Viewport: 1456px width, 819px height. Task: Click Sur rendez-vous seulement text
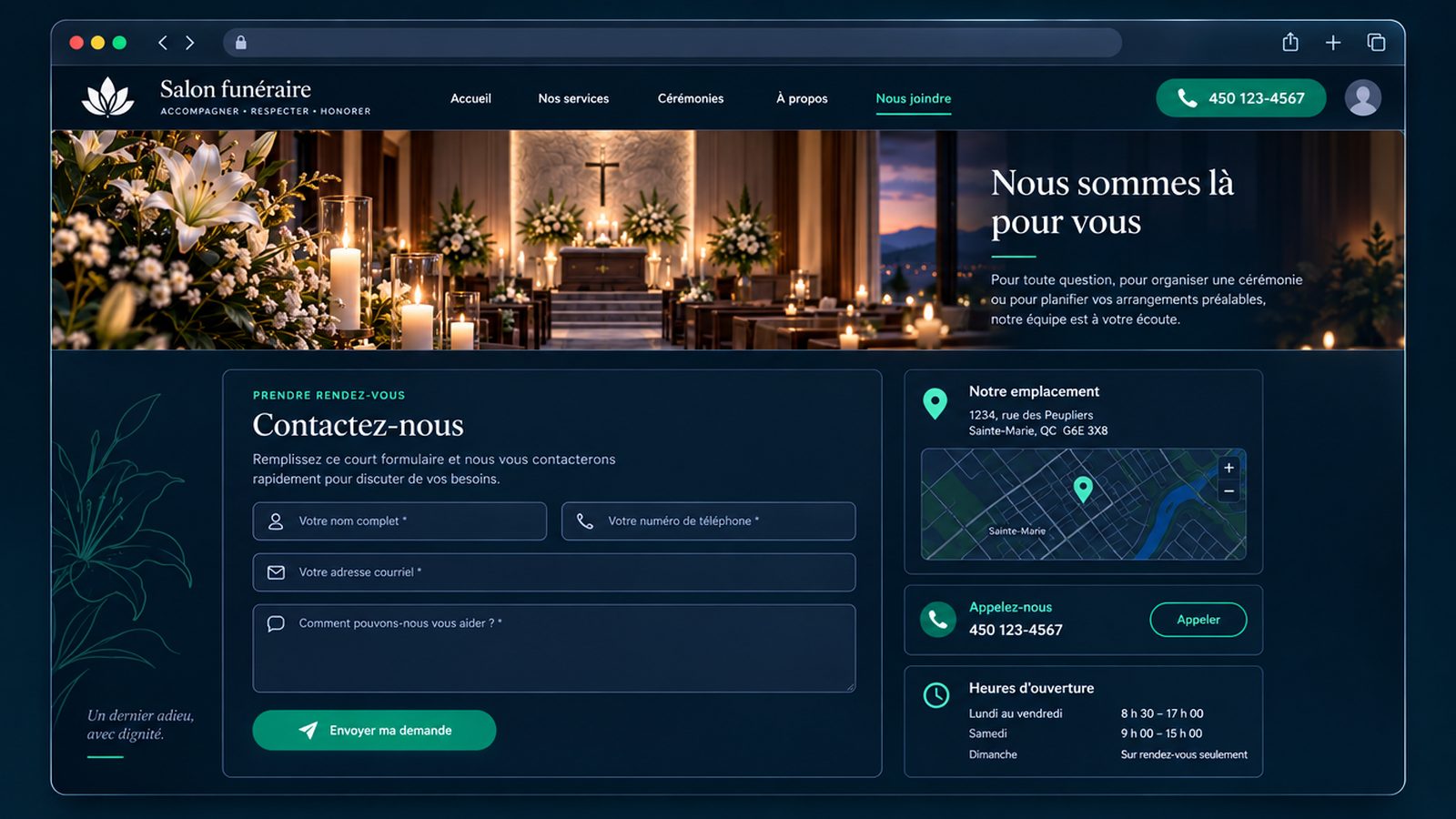click(x=1184, y=754)
